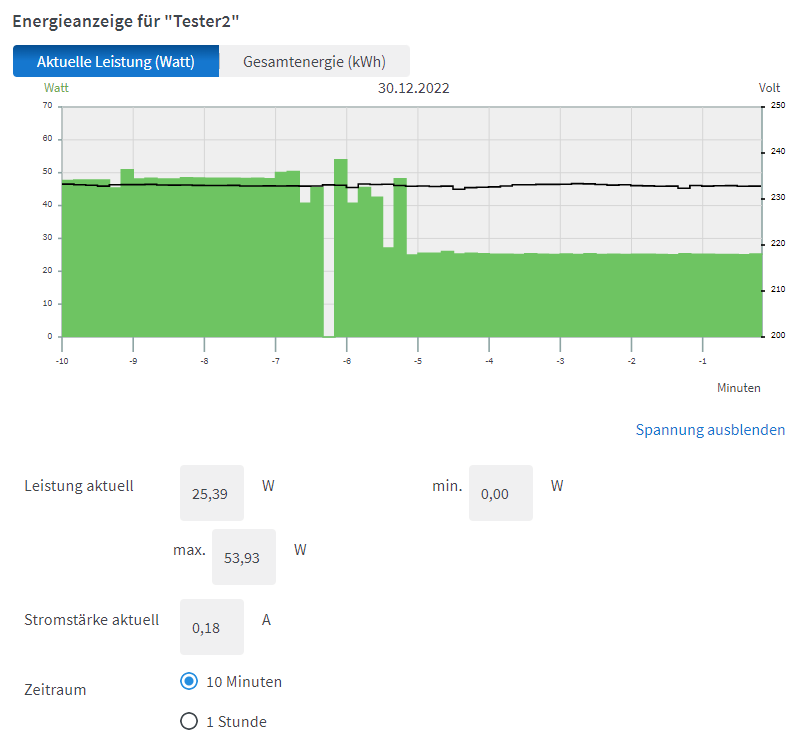This screenshot has height=742, width=809.
Task: Click the Stromstärke field showing 0,18
Action: click(212, 627)
